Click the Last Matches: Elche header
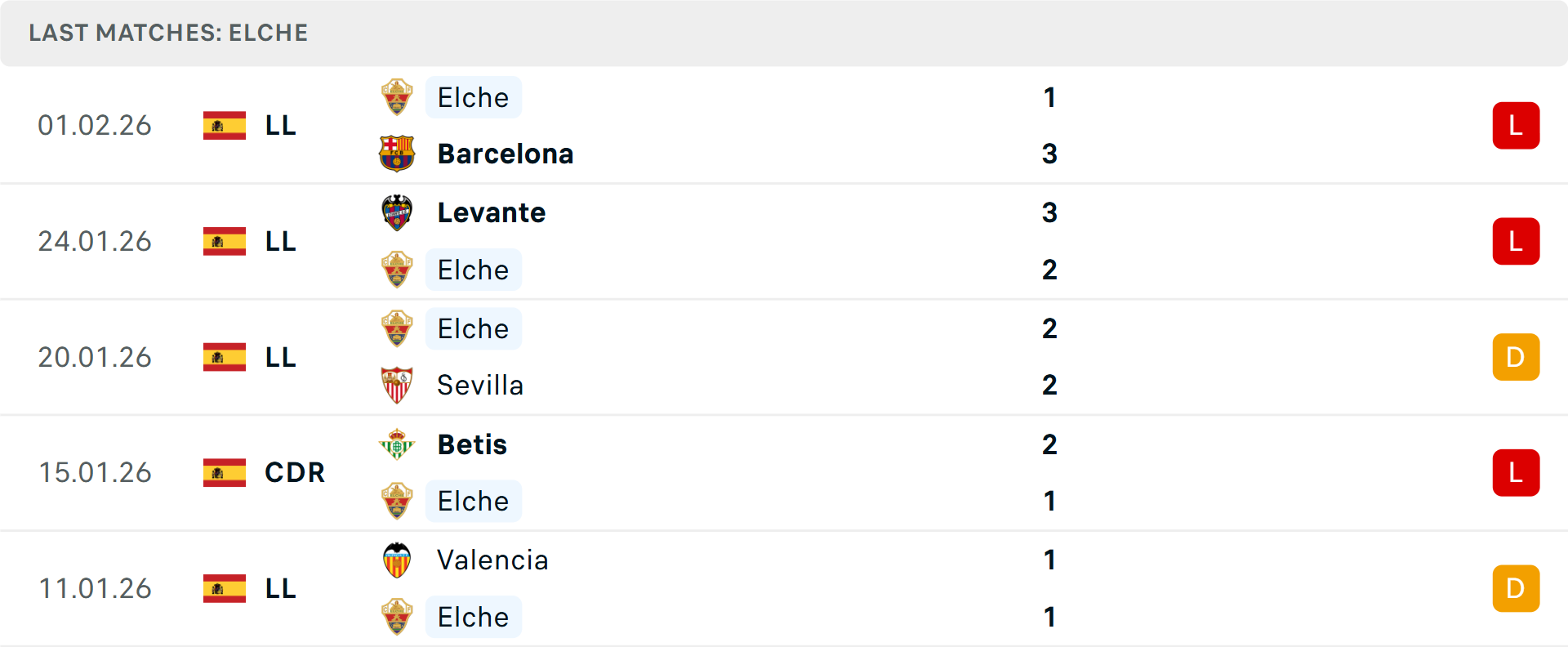The height and width of the screenshot is (647, 1568). point(168,33)
